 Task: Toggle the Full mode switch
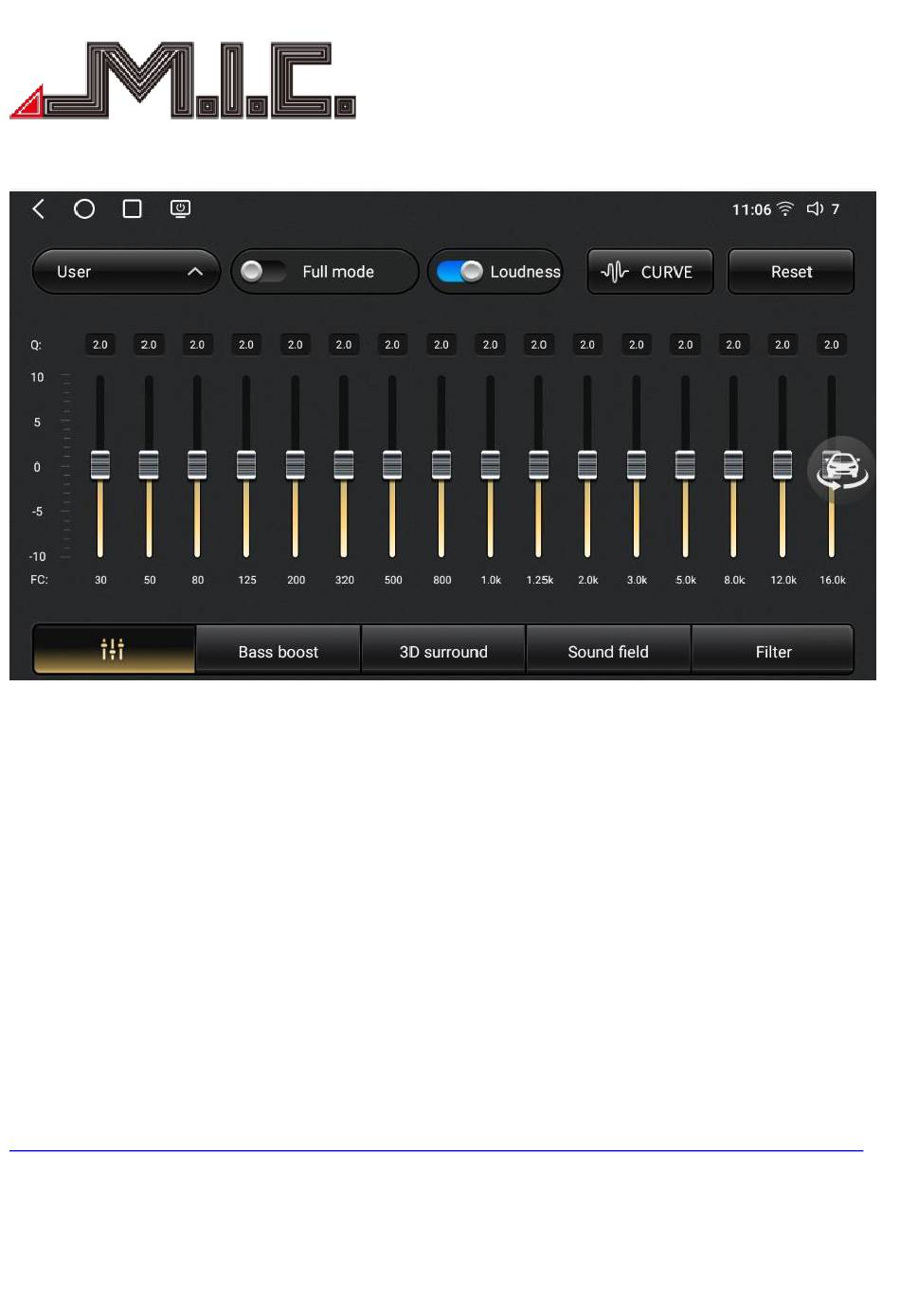[x=262, y=272]
